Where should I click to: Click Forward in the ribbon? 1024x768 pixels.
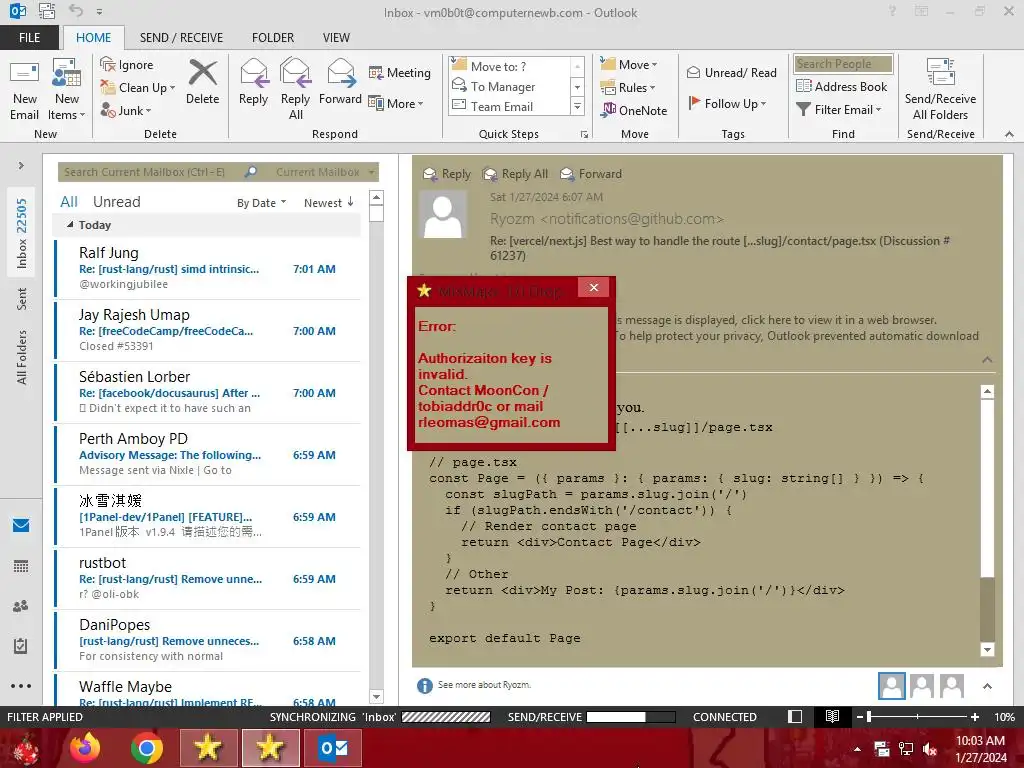click(x=340, y=82)
